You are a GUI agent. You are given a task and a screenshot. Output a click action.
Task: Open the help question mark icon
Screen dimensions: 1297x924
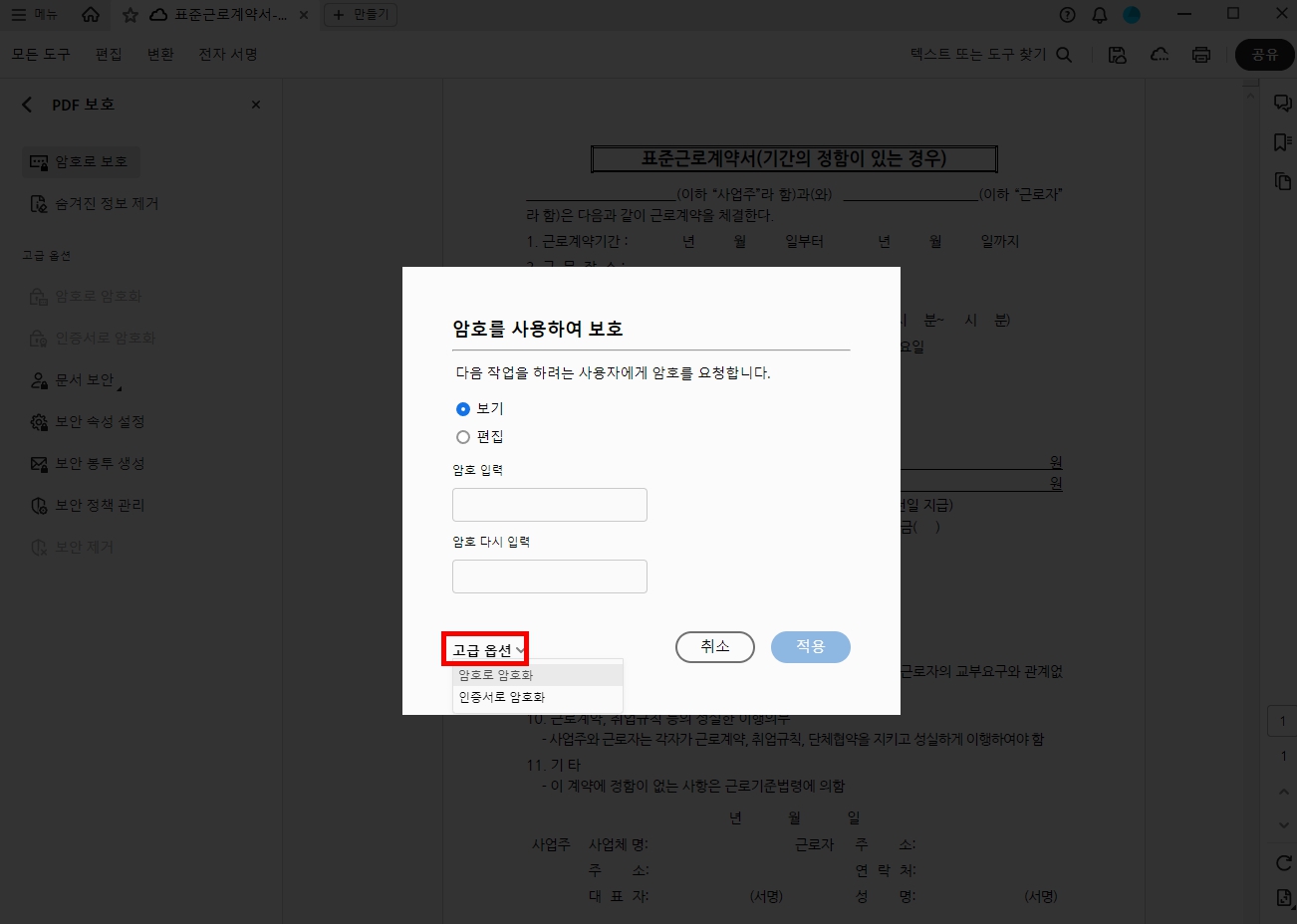tap(1068, 15)
